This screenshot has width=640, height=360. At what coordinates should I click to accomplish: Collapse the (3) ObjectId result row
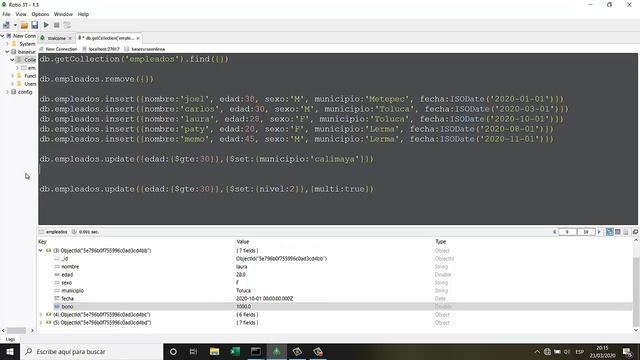click(41, 251)
